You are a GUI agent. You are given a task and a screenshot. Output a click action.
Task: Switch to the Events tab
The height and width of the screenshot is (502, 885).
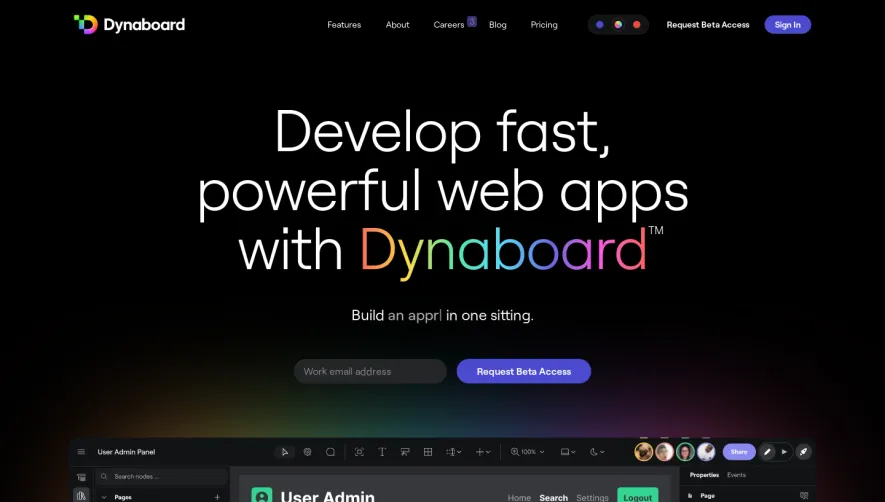pos(736,475)
